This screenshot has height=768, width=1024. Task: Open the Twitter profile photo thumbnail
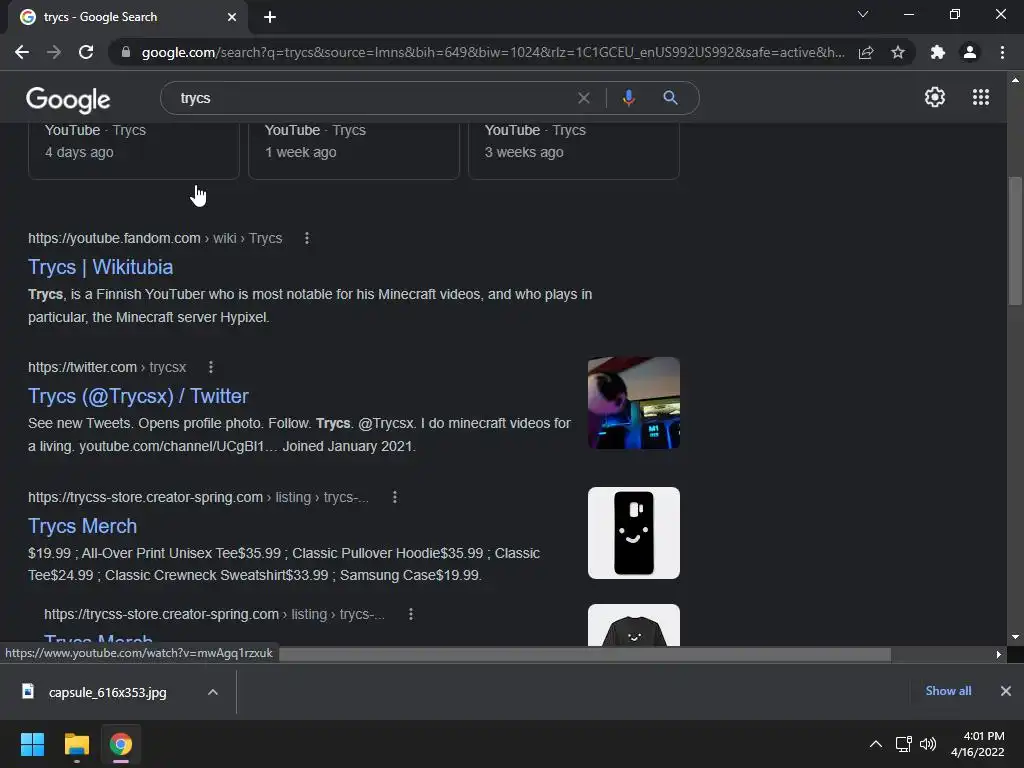click(x=633, y=403)
